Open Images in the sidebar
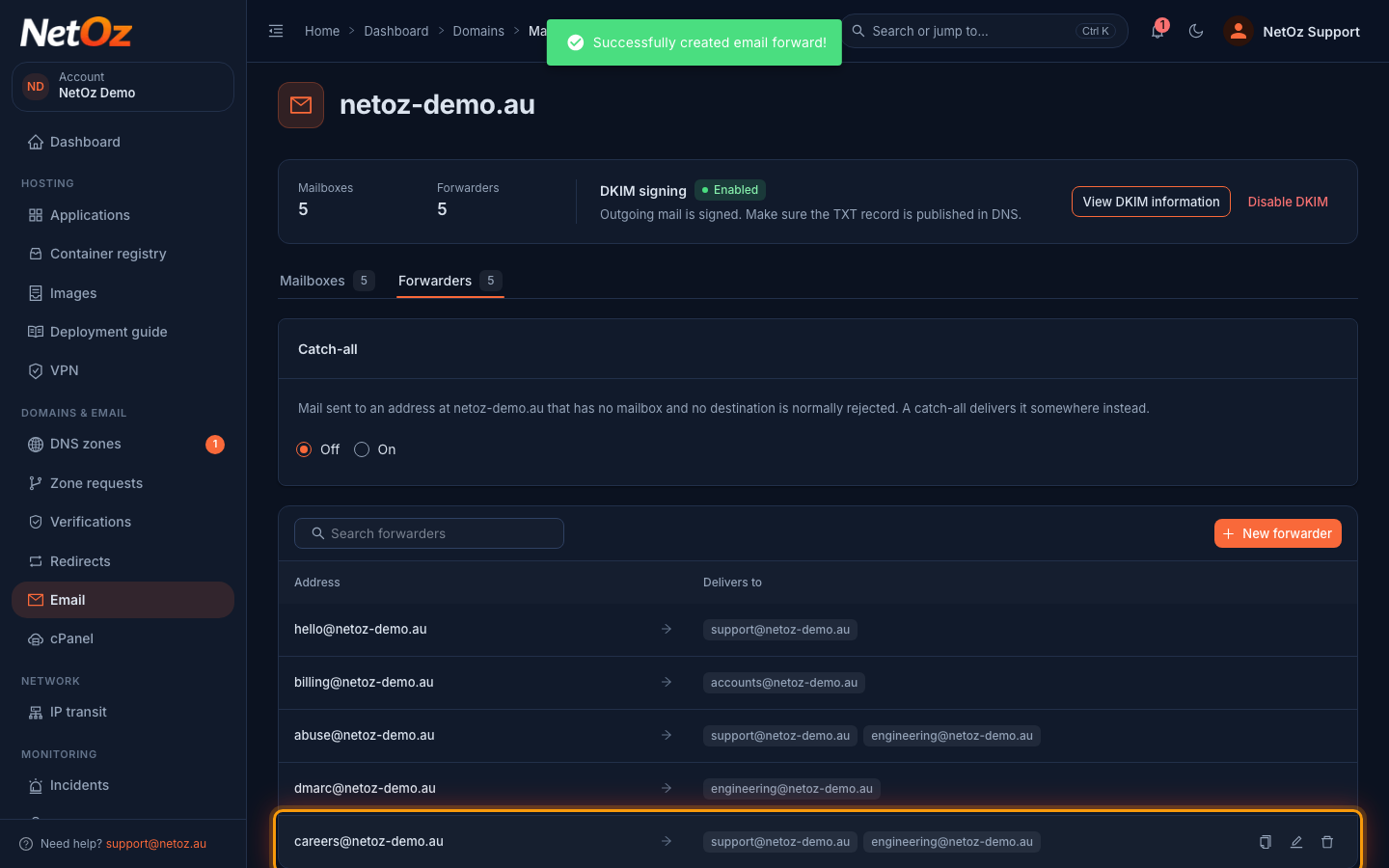This screenshot has height=868, width=1389. click(x=123, y=293)
